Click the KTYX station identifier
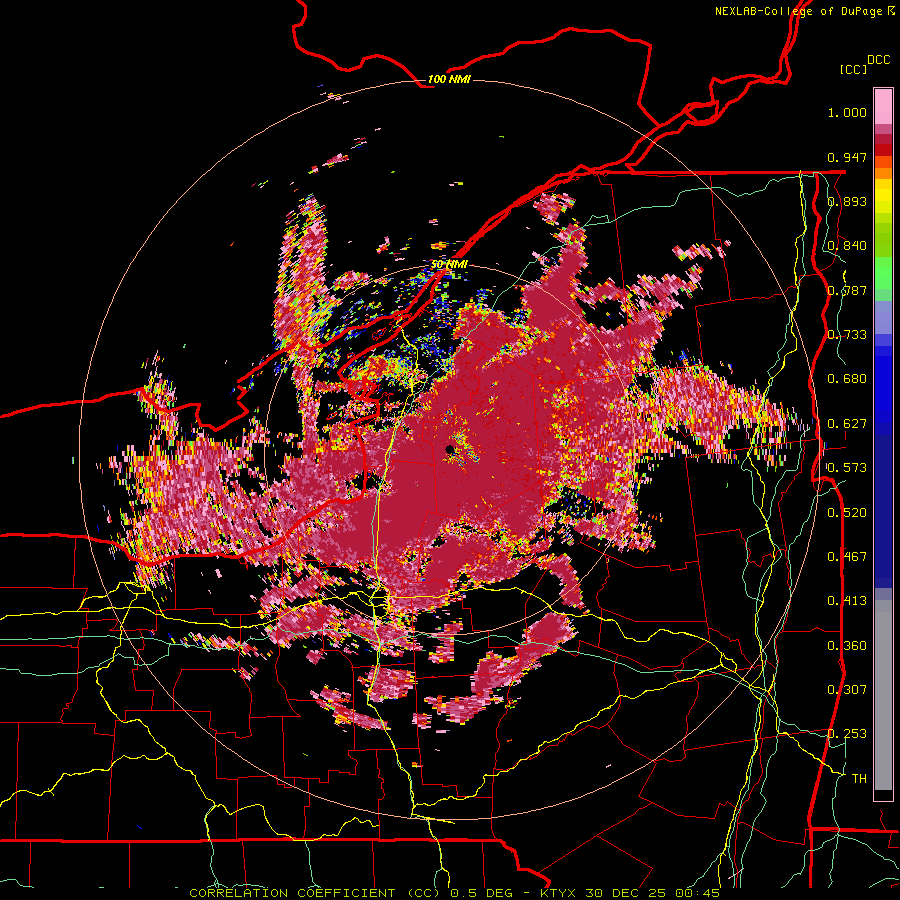 click(x=560, y=893)
